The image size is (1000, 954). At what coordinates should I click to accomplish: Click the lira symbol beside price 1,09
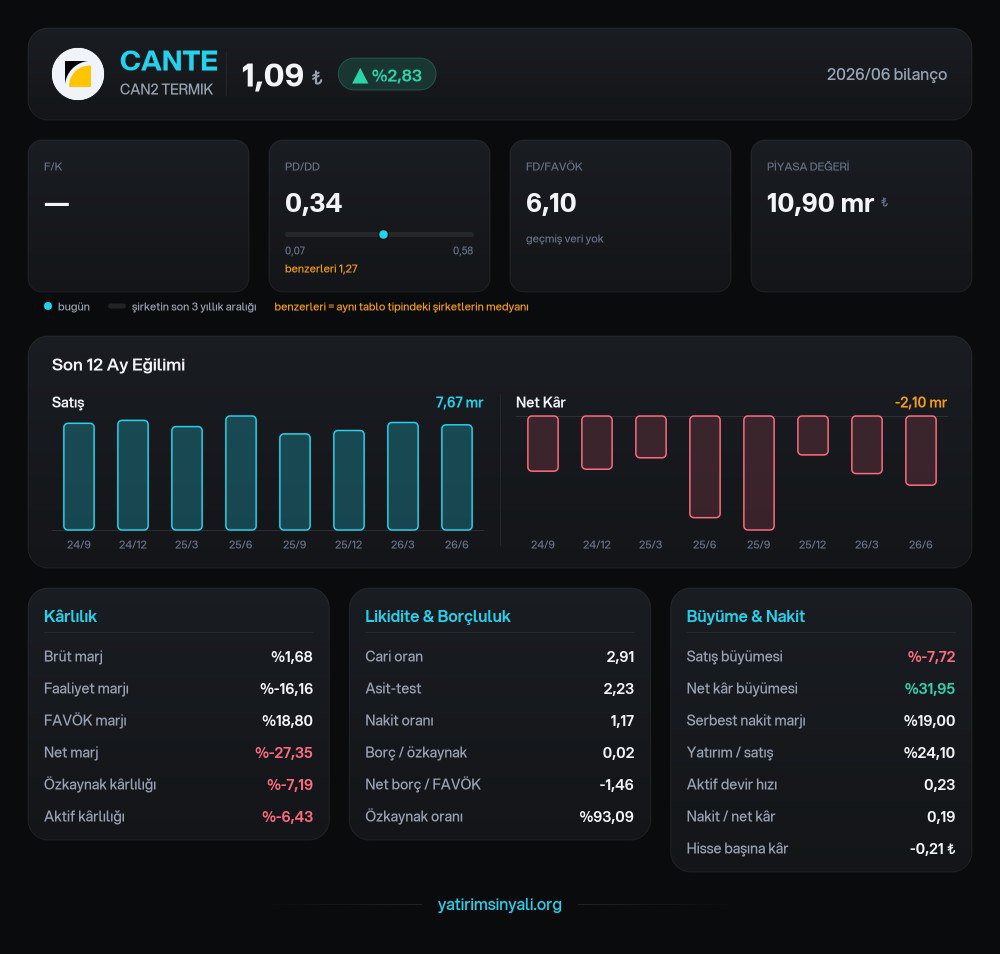316,78
